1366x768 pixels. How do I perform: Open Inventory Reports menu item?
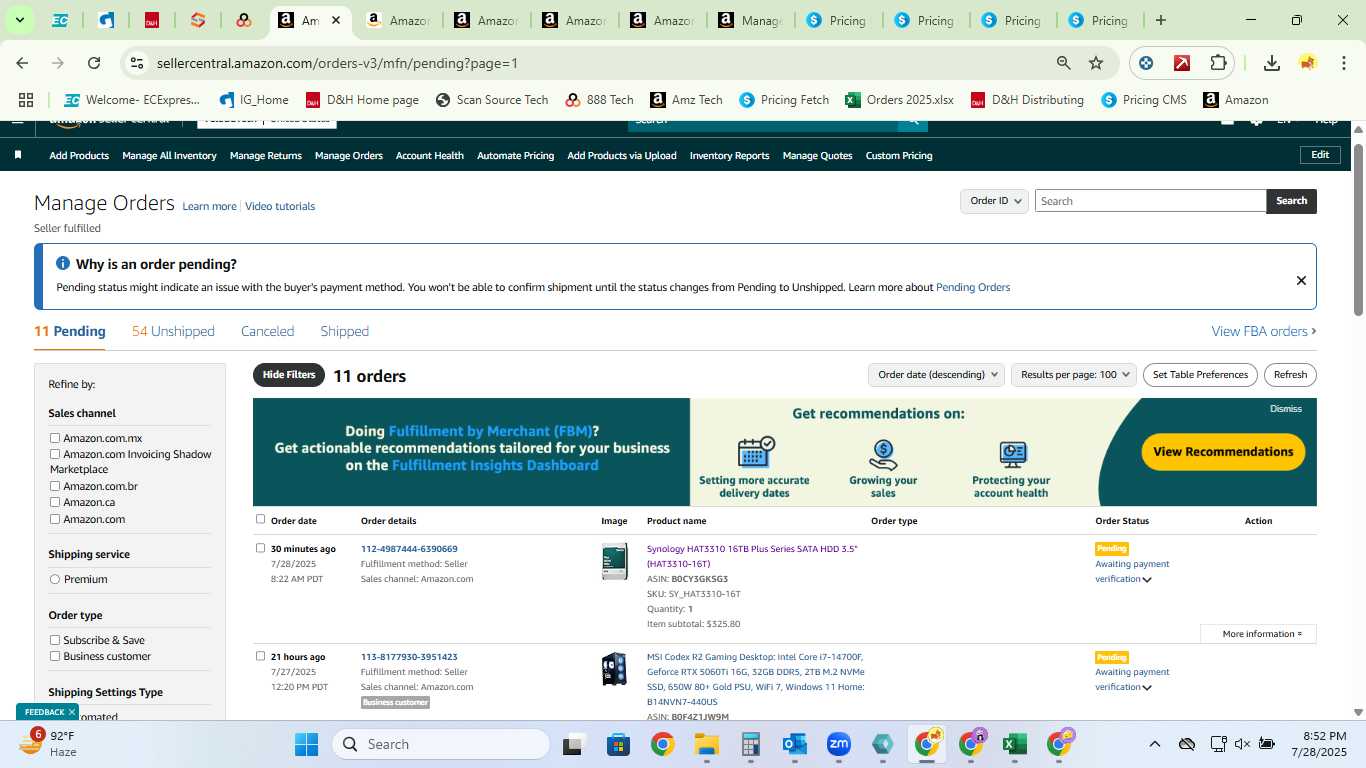[729, 155]
